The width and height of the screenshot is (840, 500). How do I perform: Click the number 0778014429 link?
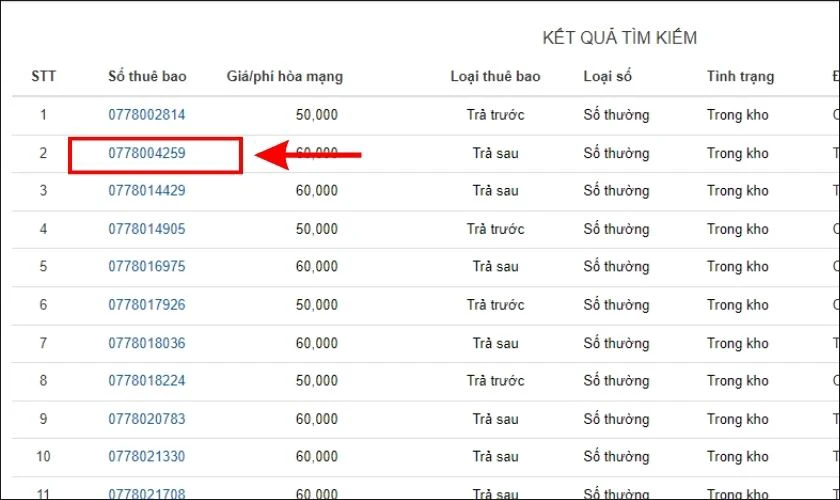[x=147, y=190]
